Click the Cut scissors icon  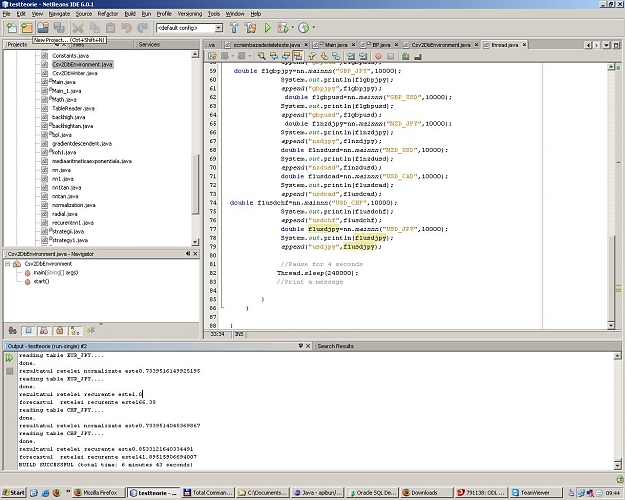click(x=78, y=28)
